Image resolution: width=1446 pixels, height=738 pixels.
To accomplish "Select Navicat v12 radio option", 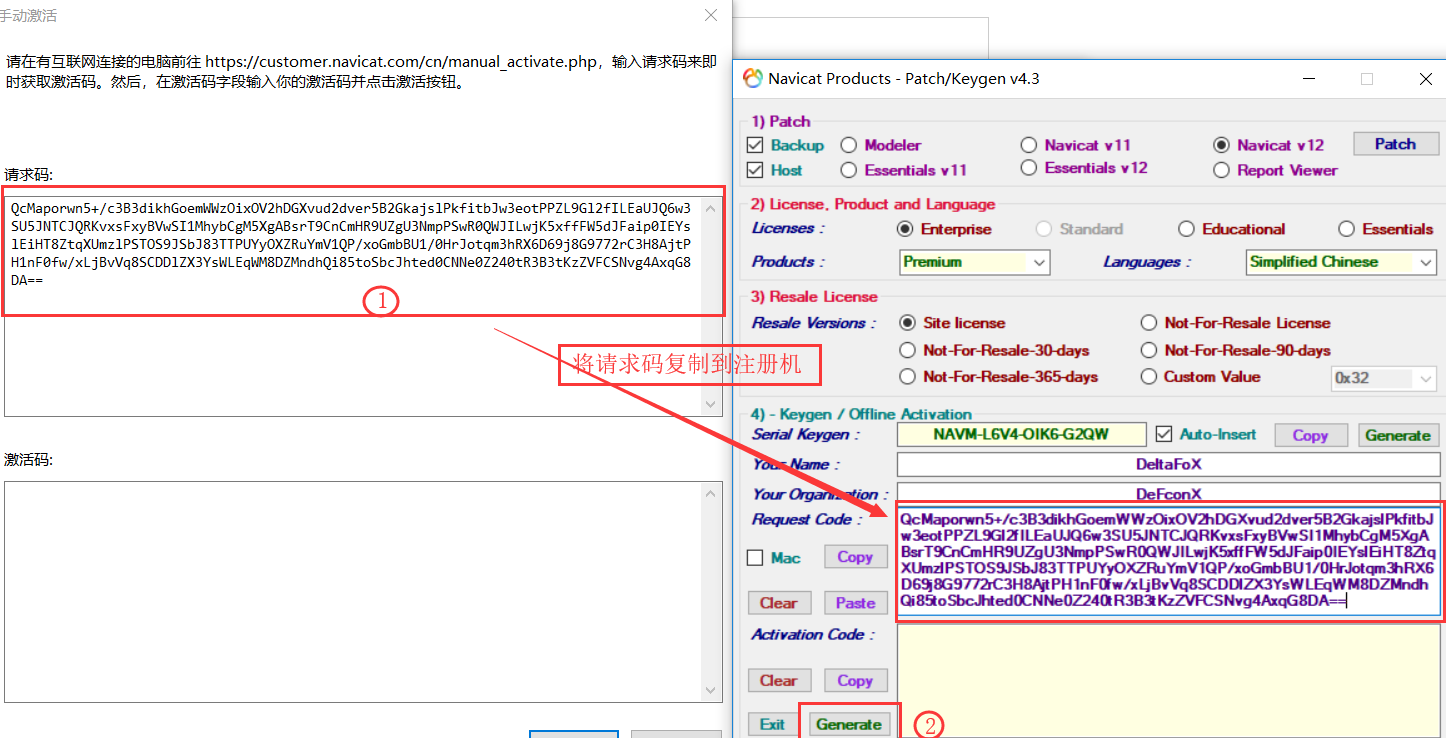I will pos(1221,146).
